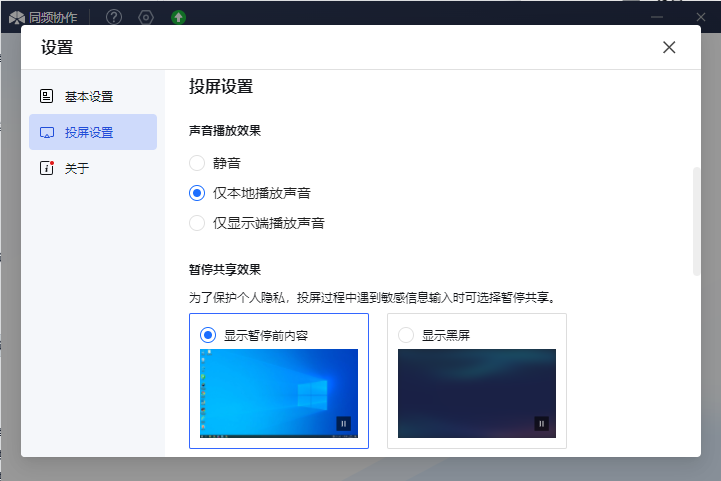Viewport: 721px width, 481px height.
Task: Click the 关于 info icon
Action: [x=46, y=168]
